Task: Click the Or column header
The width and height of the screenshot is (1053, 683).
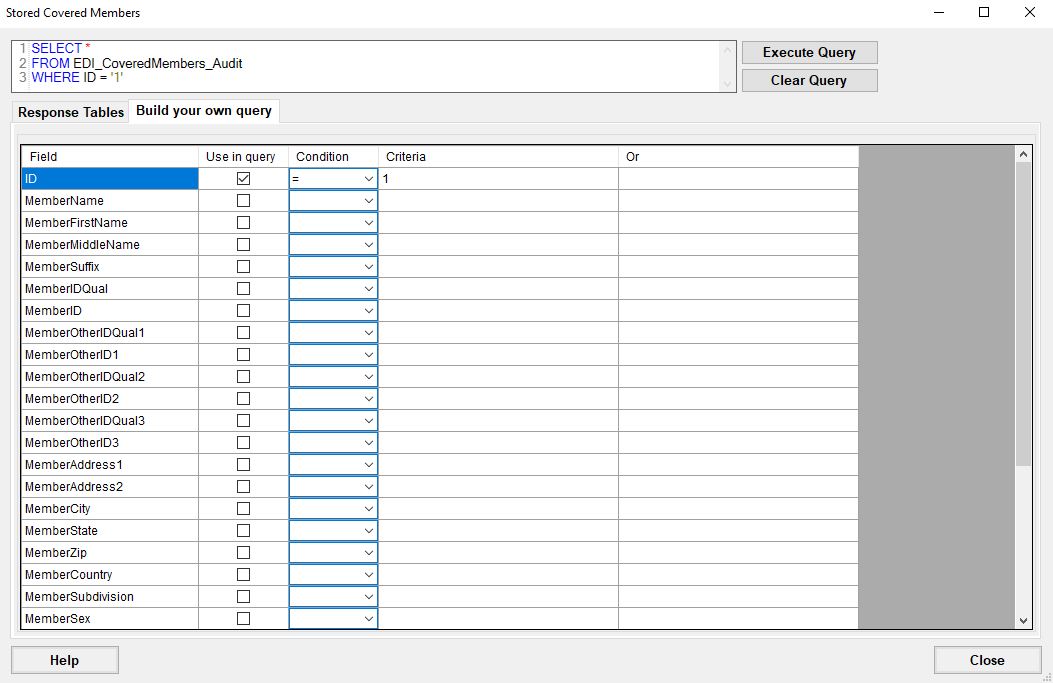Action: point(738,156)
